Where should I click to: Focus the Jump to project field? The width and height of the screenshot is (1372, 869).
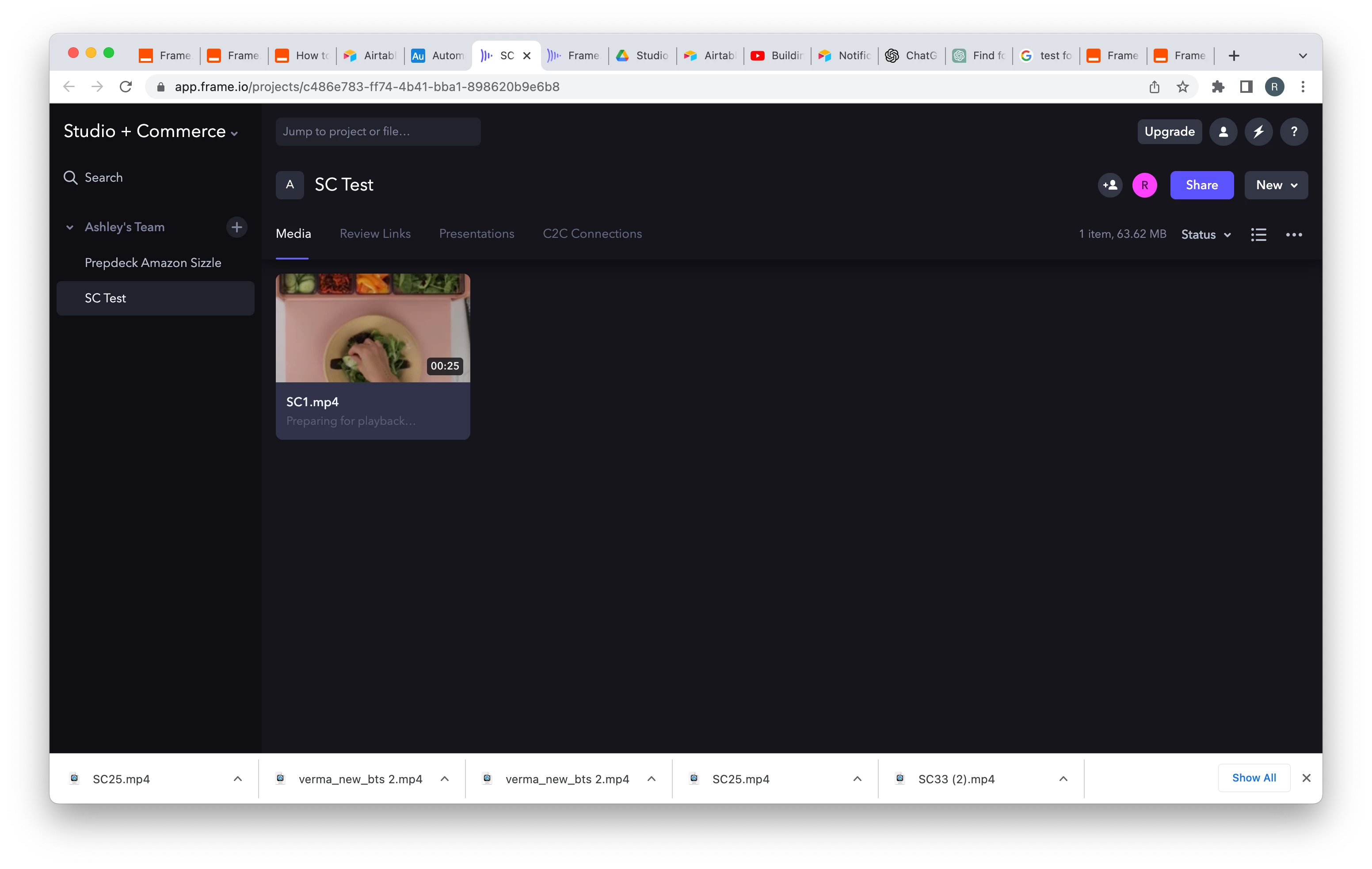pyautogui.click(x=378, y=132)
